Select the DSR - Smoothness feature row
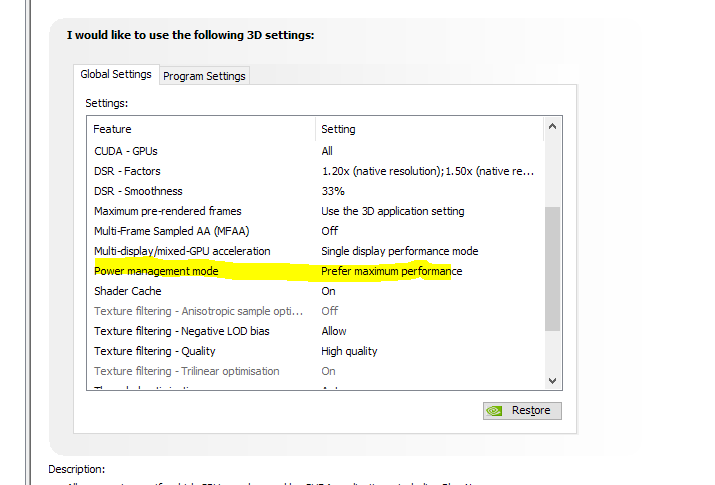715x485 pixels. click(316, 191)
